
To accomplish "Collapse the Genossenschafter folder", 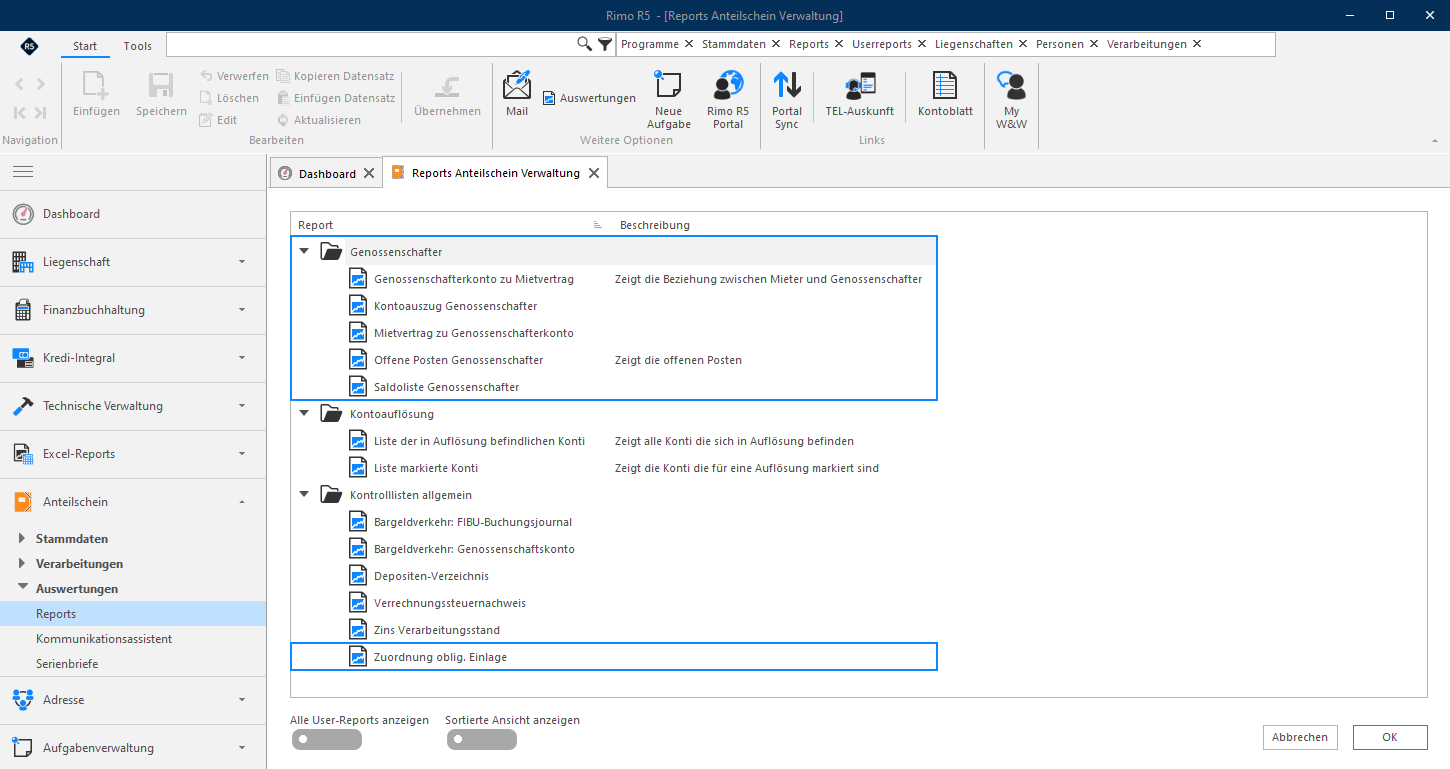I will pos(304,251).
